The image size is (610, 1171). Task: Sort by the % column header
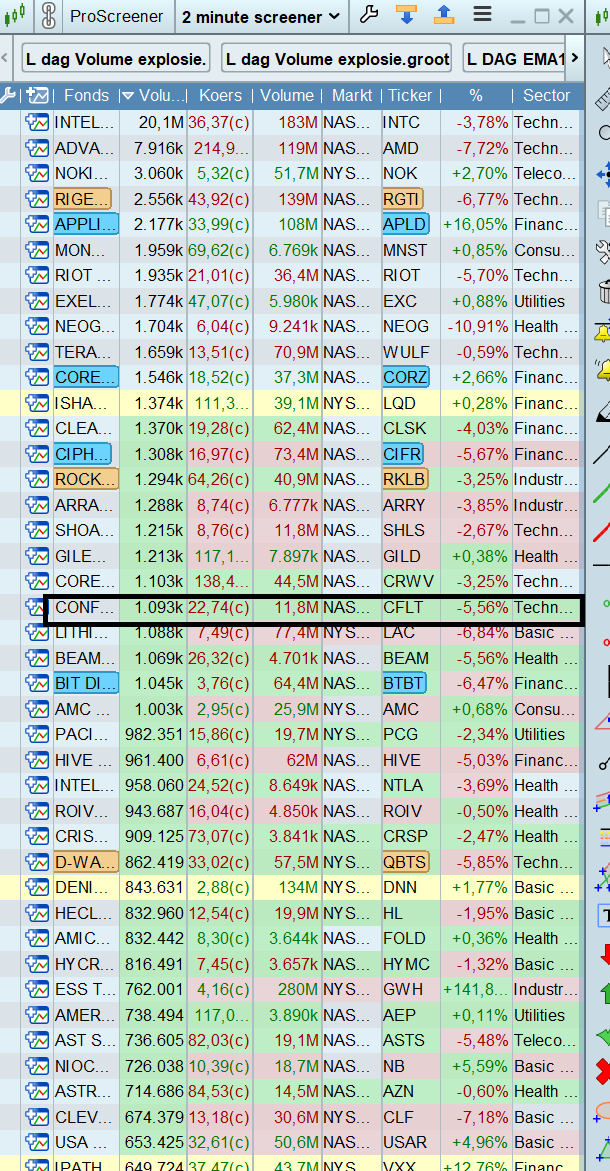(x=476, y=96)
